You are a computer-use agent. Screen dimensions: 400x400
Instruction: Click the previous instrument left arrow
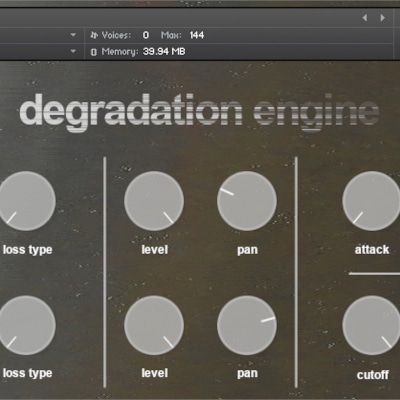[365, 18]
